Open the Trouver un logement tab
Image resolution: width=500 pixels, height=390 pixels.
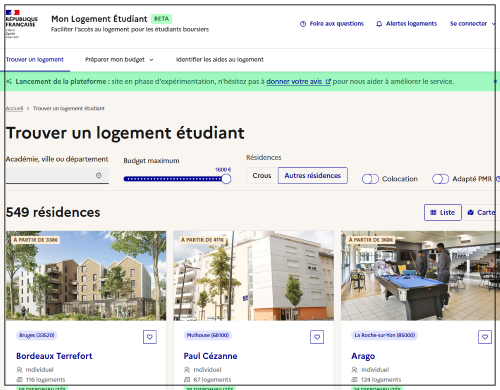tap(35, 60)
